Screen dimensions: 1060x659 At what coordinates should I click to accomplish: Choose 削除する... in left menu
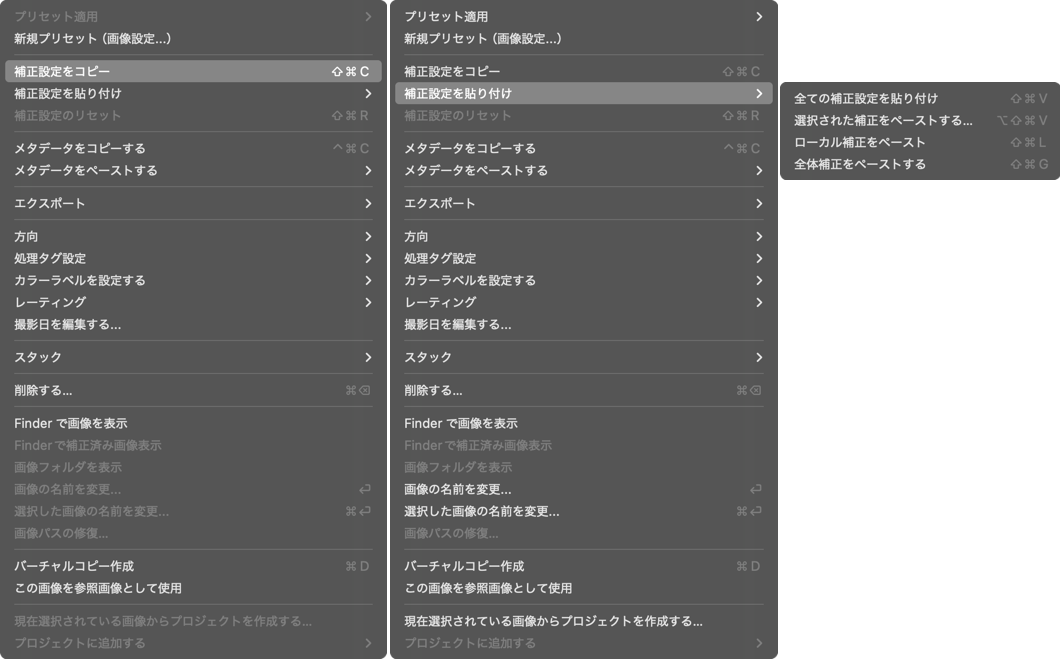(193, 390)
